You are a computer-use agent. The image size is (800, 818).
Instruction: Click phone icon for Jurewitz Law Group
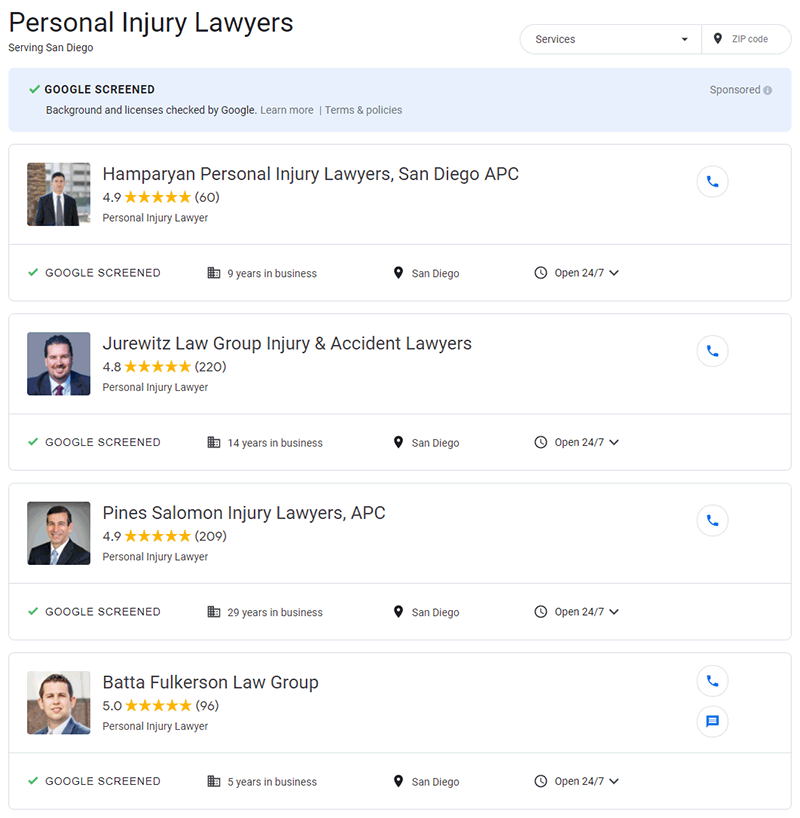point(712,351)
